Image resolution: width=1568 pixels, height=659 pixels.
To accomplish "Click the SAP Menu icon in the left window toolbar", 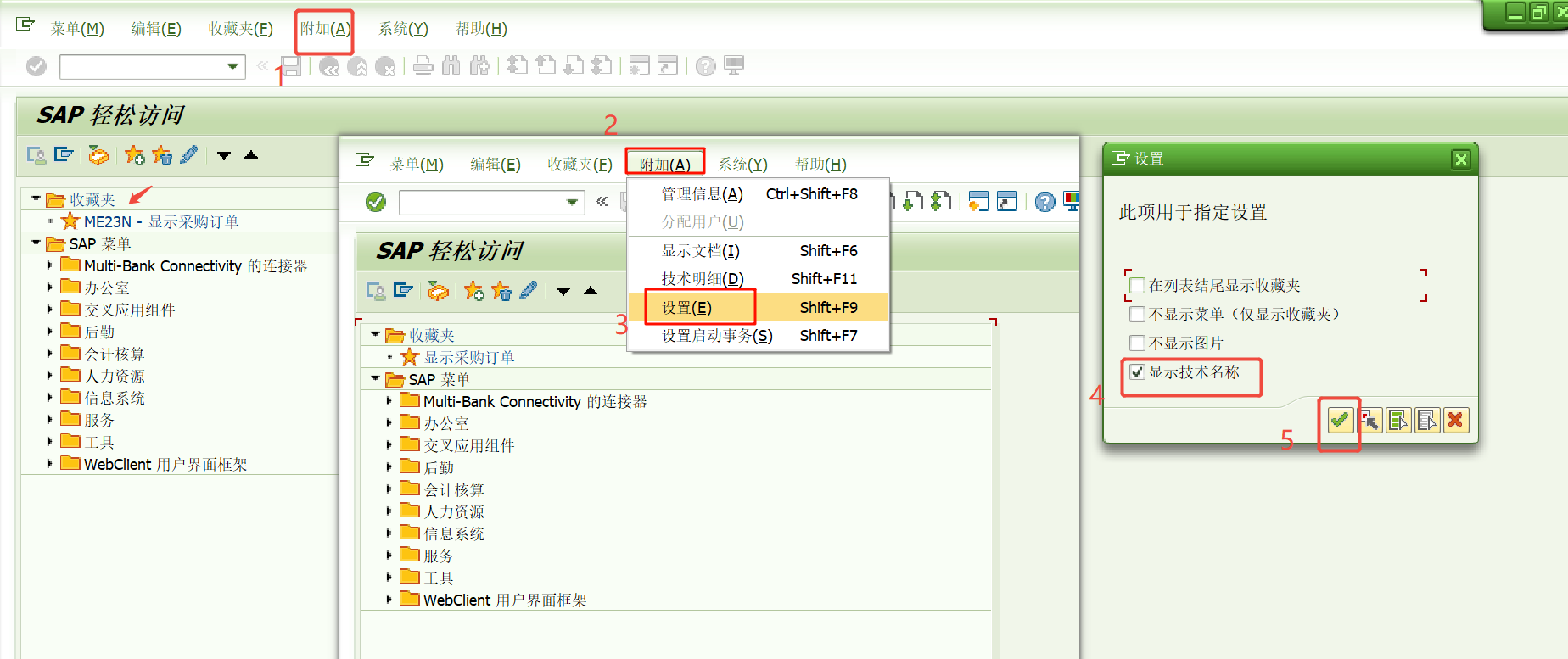I will click(64, 155).
